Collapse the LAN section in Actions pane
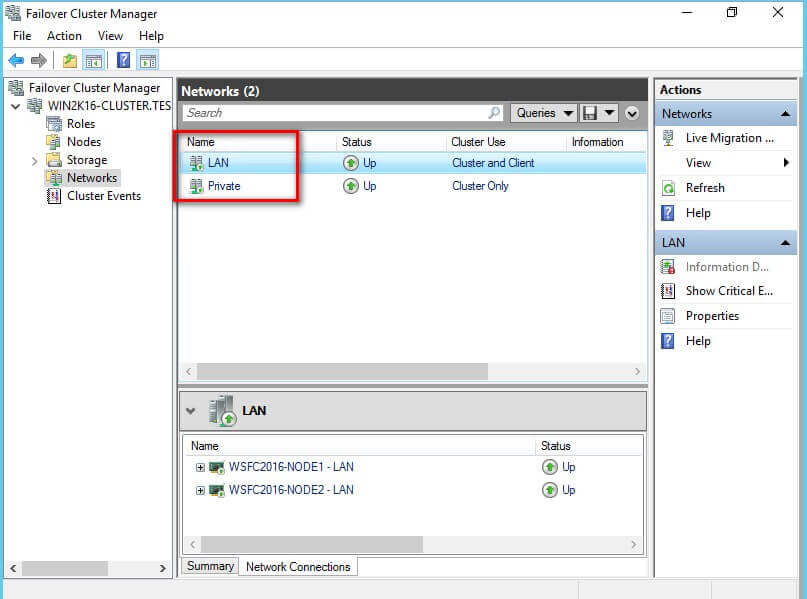Viewport: 807px width, 599px height. click(x=785, y=243)
